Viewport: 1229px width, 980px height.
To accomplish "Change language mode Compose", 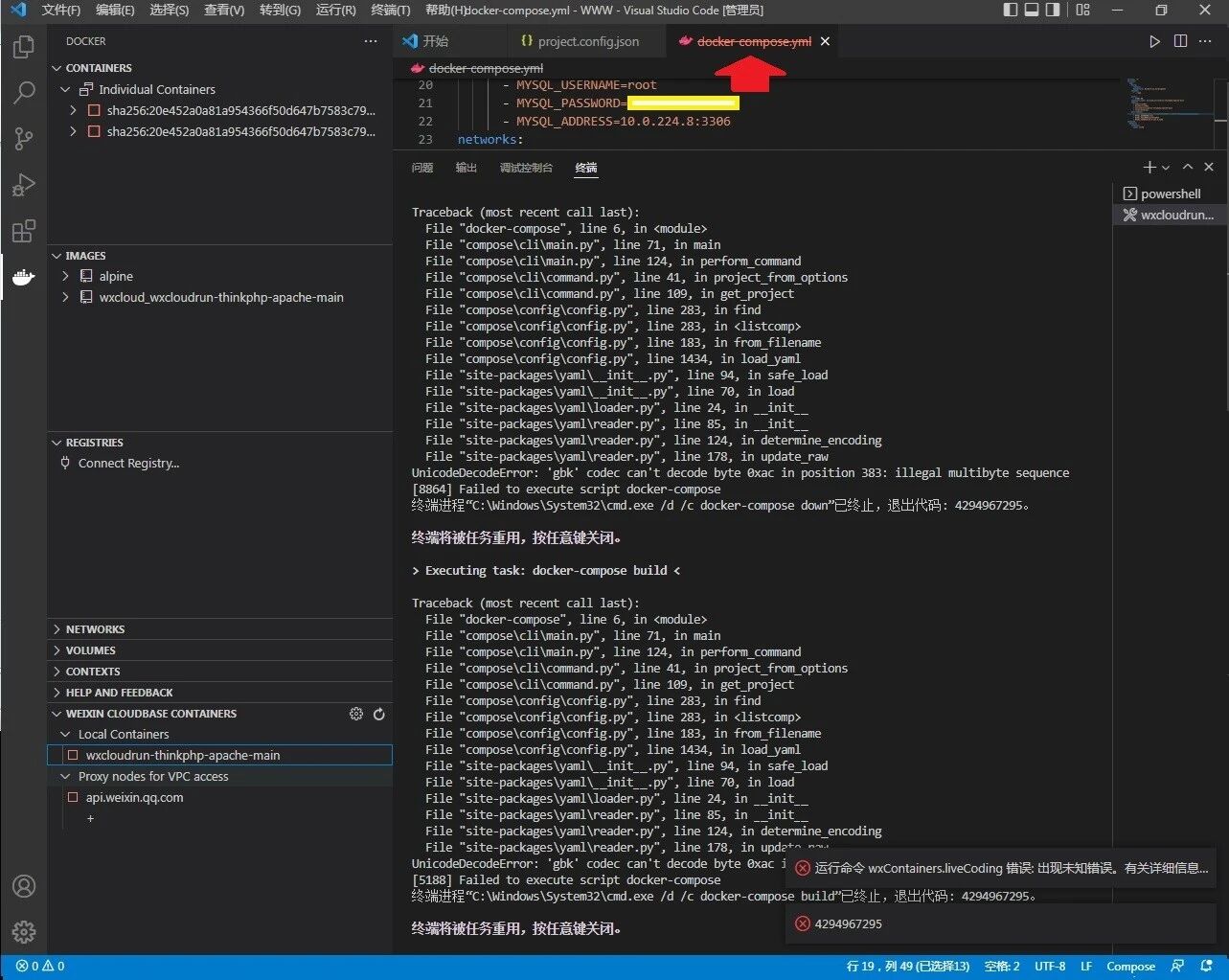I will 1130,967.
